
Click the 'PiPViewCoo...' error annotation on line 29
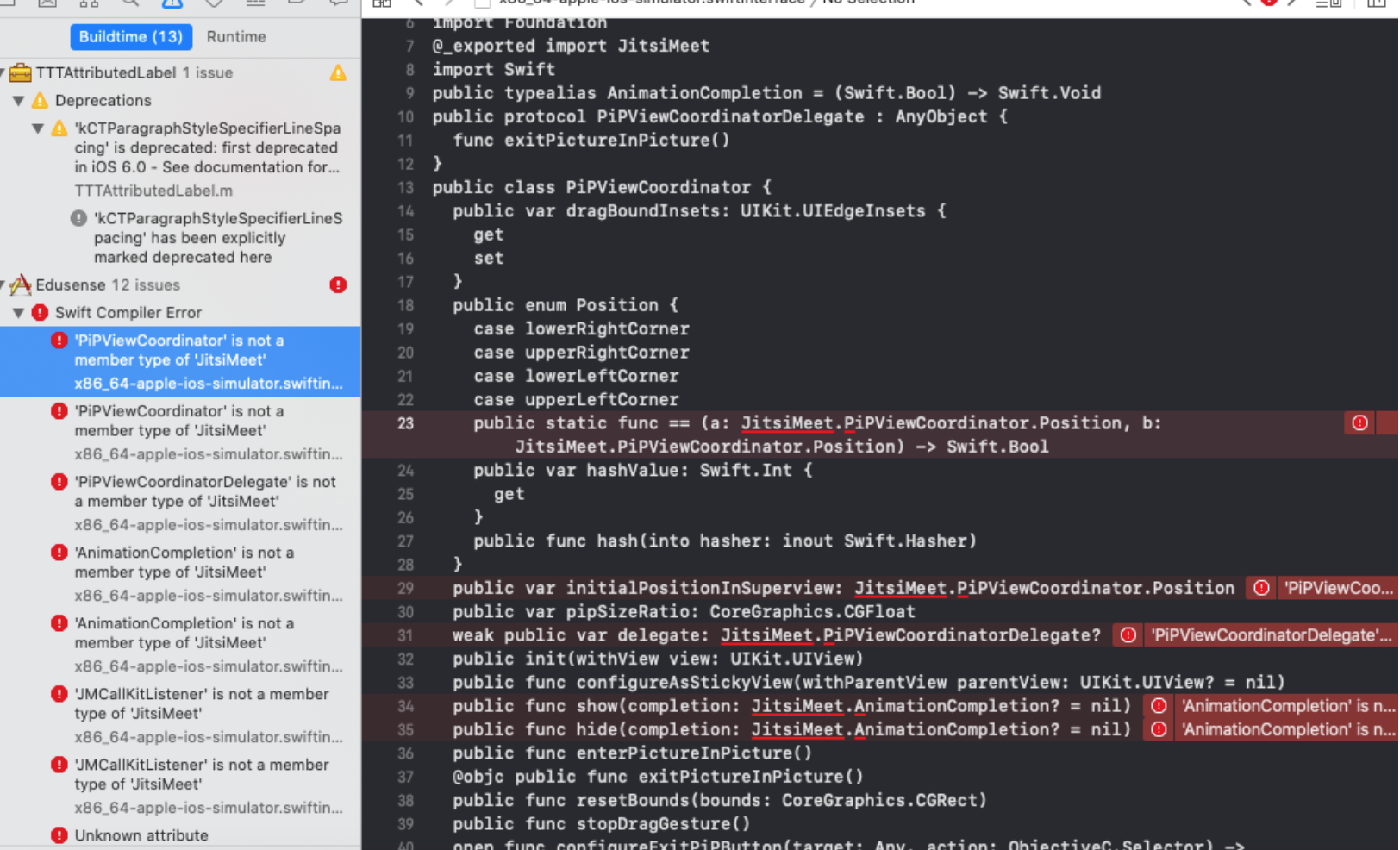(x=1337, y=588)
